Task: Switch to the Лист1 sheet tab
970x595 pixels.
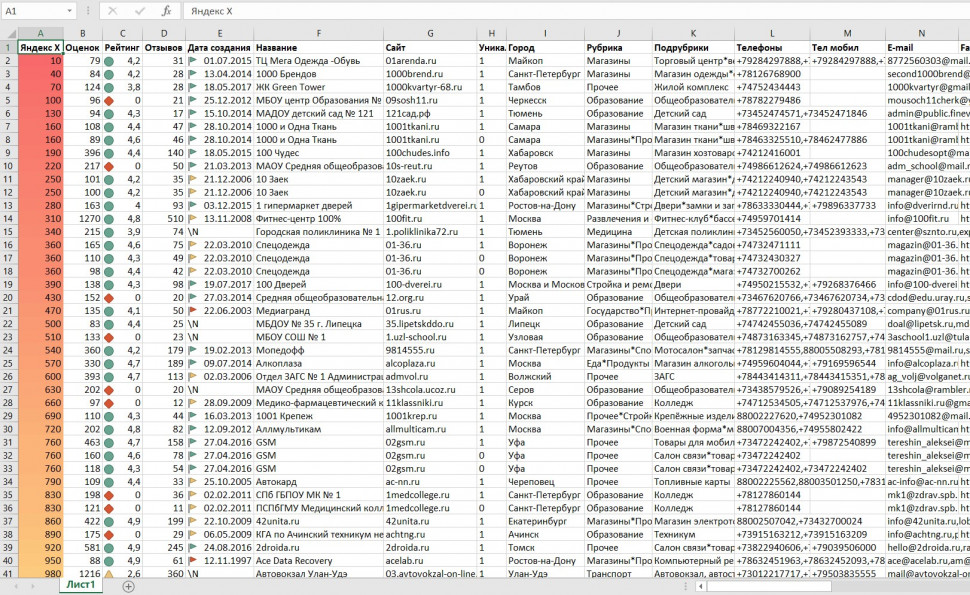Action: pos(81,584)
